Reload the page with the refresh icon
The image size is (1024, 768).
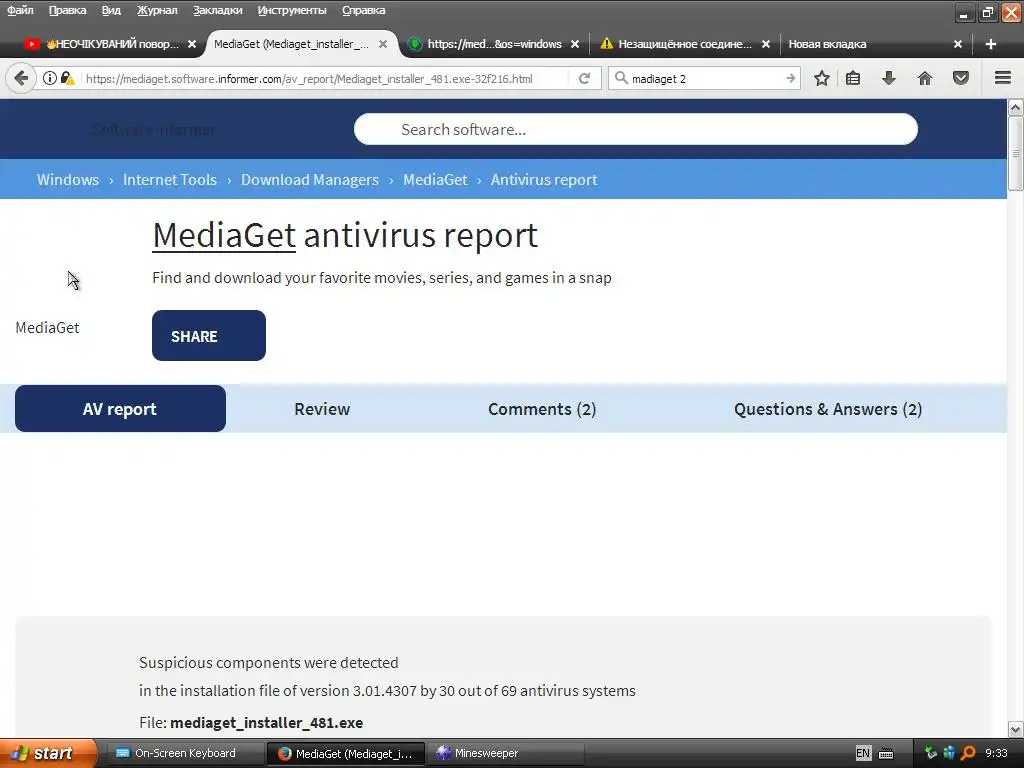[x=584, y=78]
